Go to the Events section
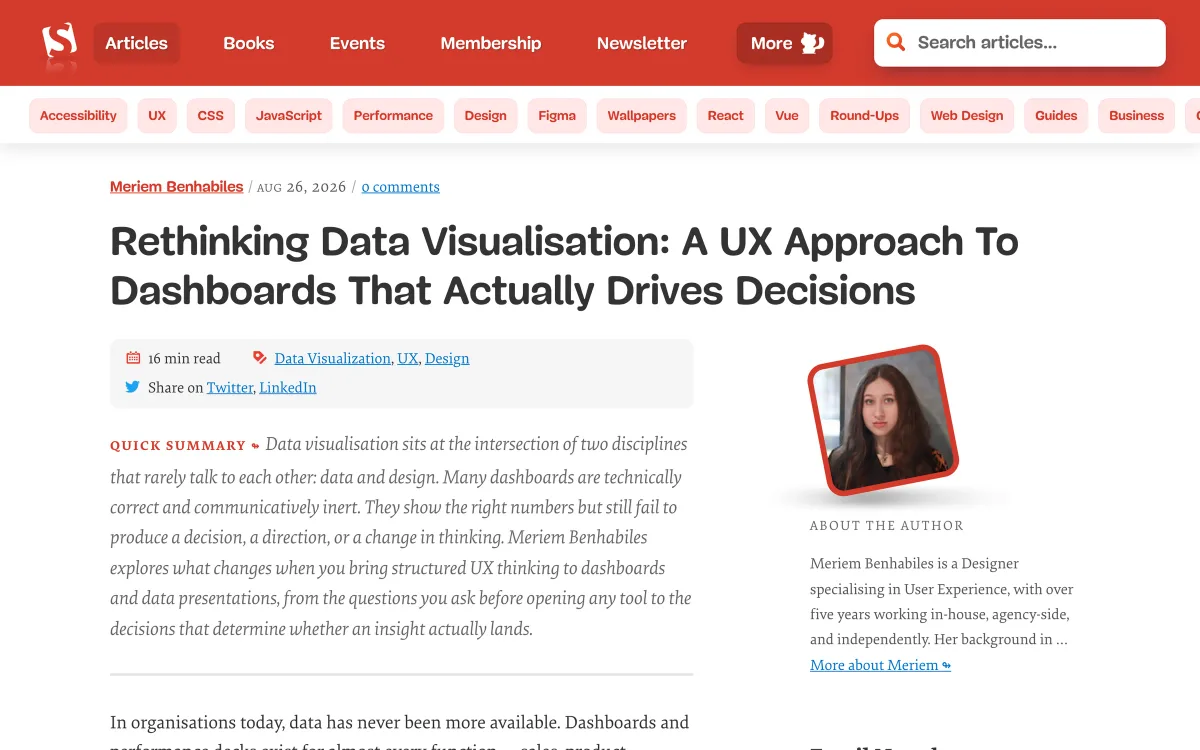 tap(357, 43)
